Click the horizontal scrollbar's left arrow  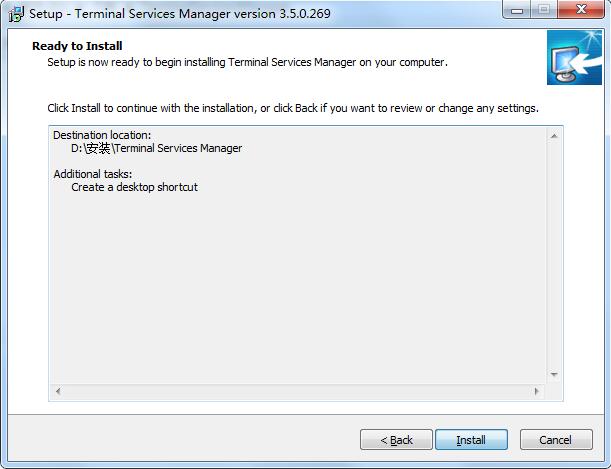point(57,391)
